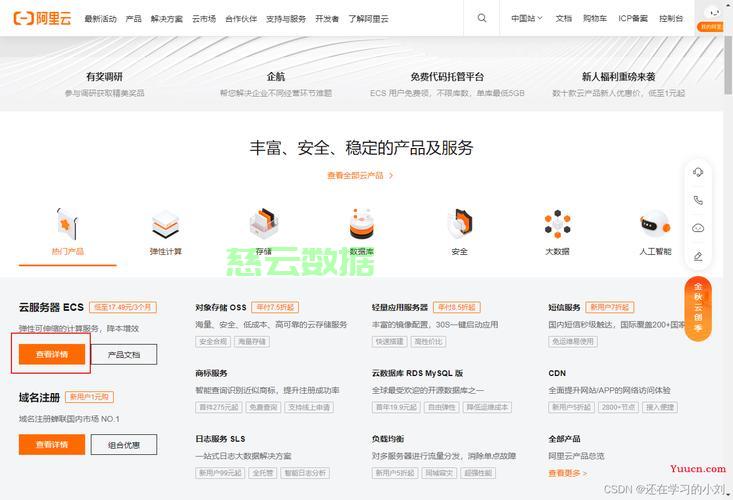
Task: Open the 支持与服务 menu
Action: tap(286, 19)
